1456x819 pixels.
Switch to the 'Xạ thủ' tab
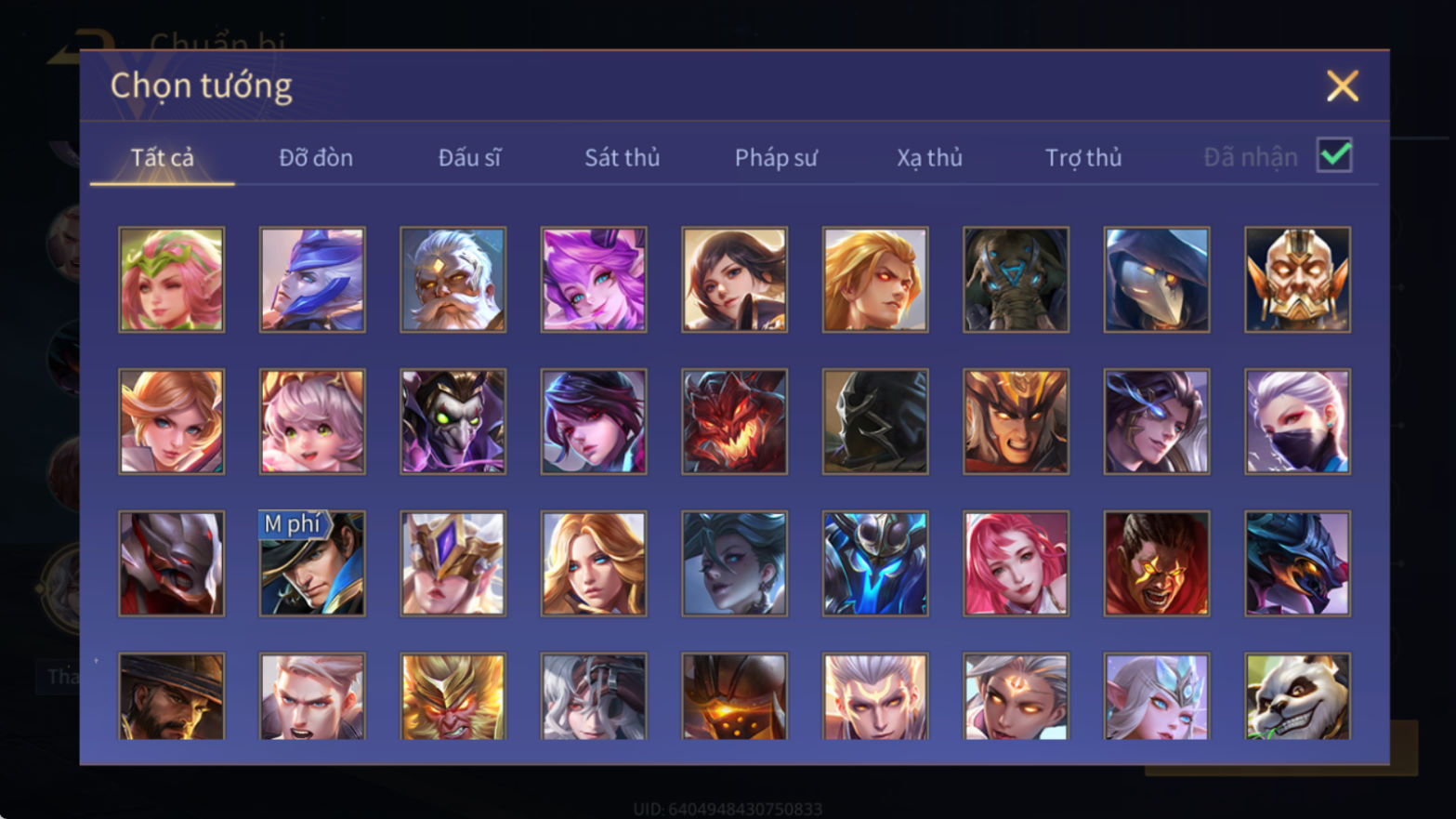tap(929, 157)
